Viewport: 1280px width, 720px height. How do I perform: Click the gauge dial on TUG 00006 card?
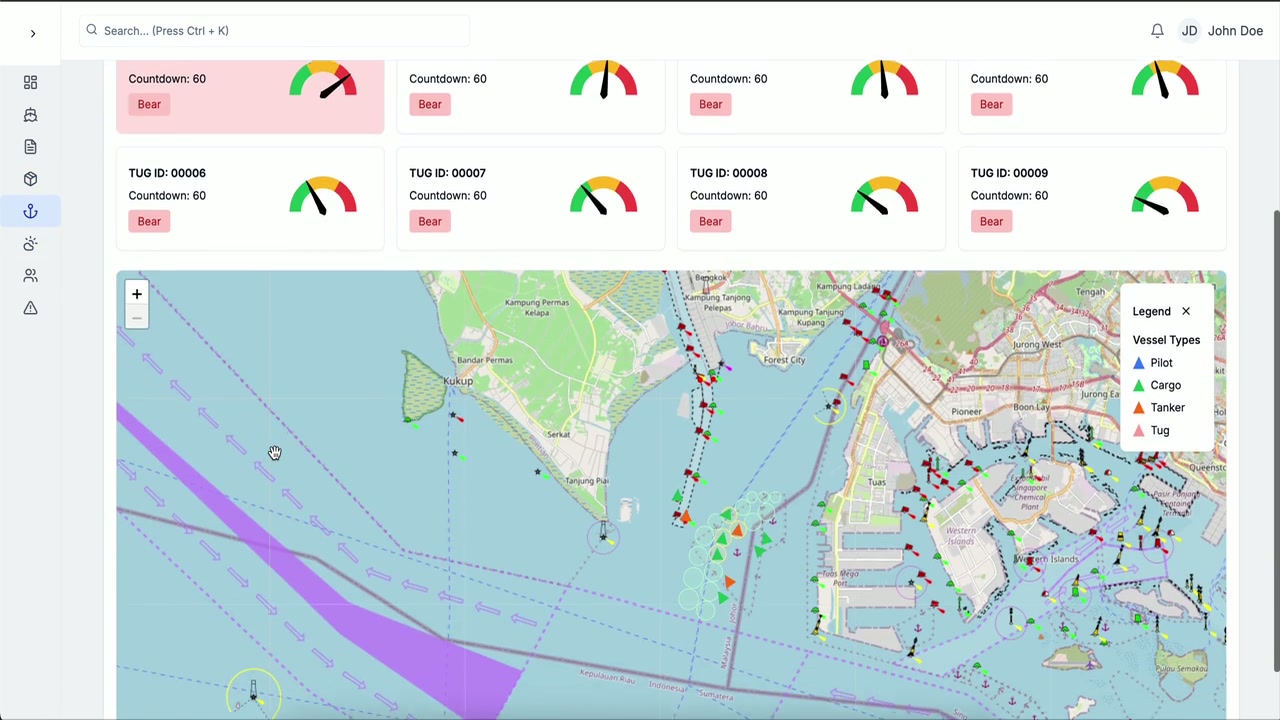point(323,196)
